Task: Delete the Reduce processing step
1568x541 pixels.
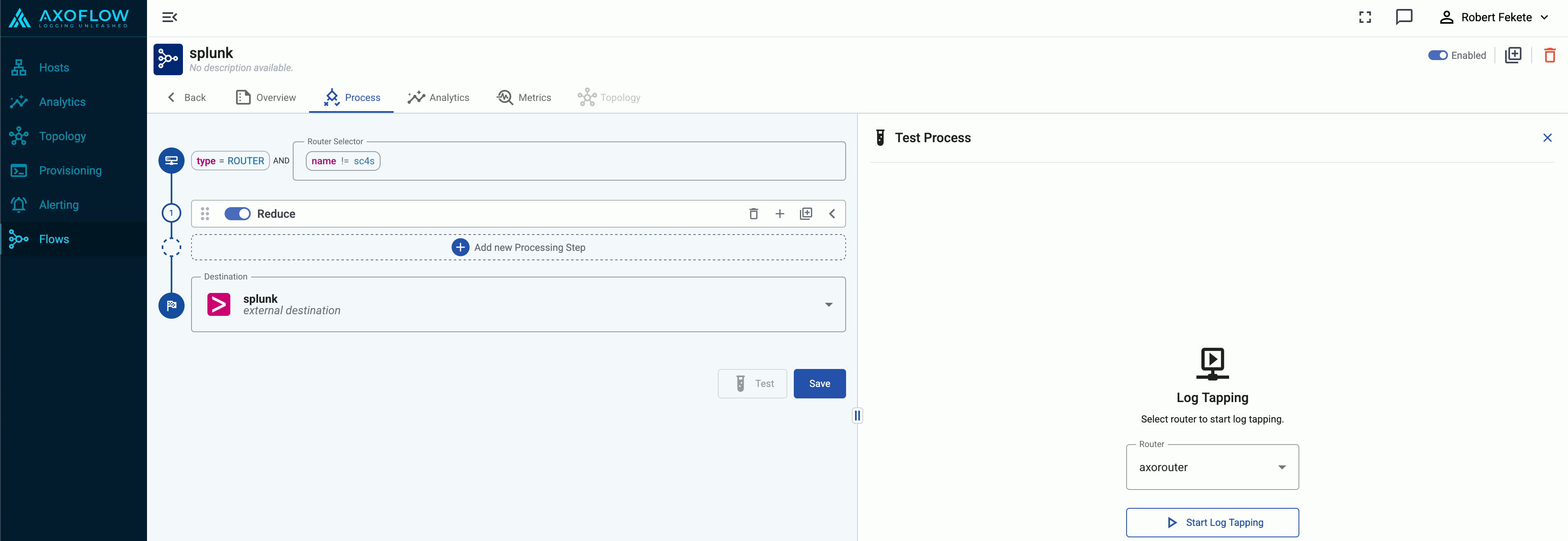Action: (x=753, y=214)
